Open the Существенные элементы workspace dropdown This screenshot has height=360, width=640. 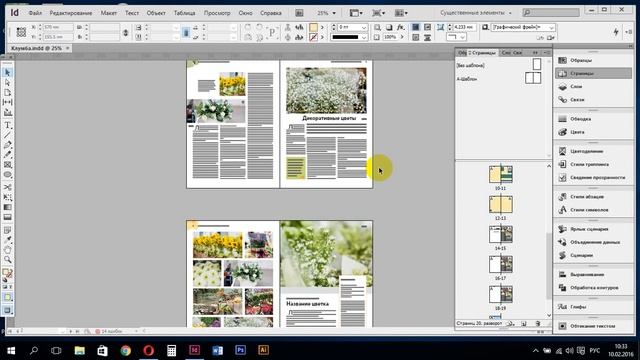(476, 13)
